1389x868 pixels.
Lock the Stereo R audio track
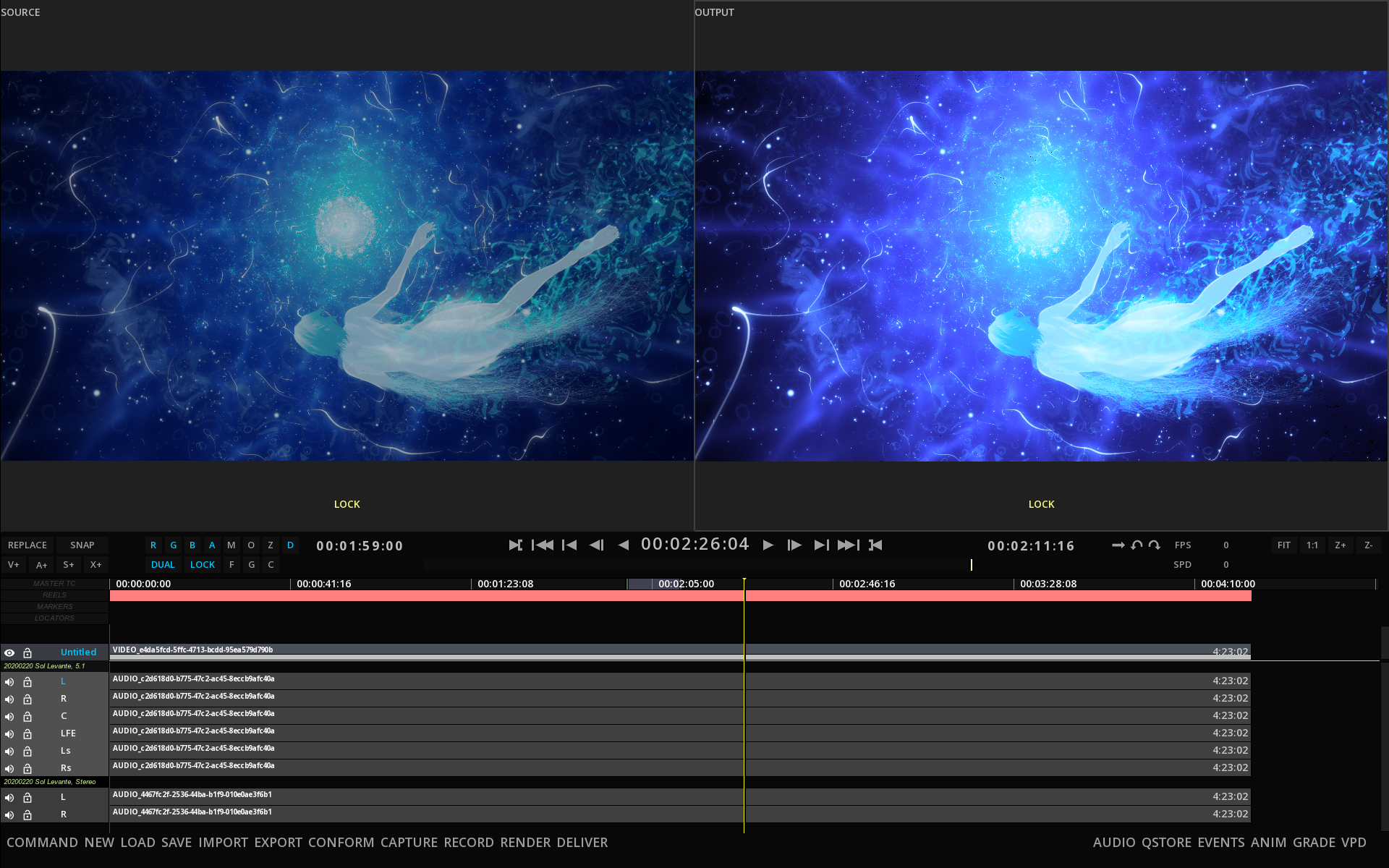[x=27, y=814]
